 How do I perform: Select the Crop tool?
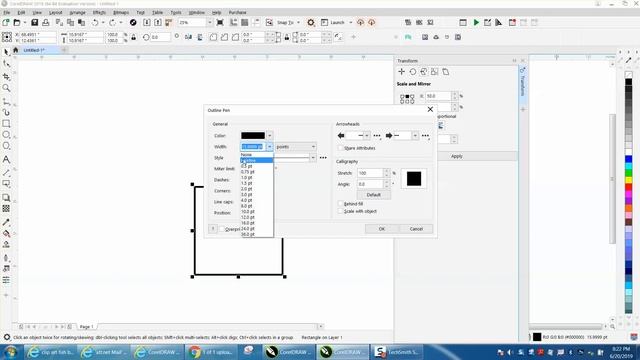pyautogui.click(x=6, y=77)
